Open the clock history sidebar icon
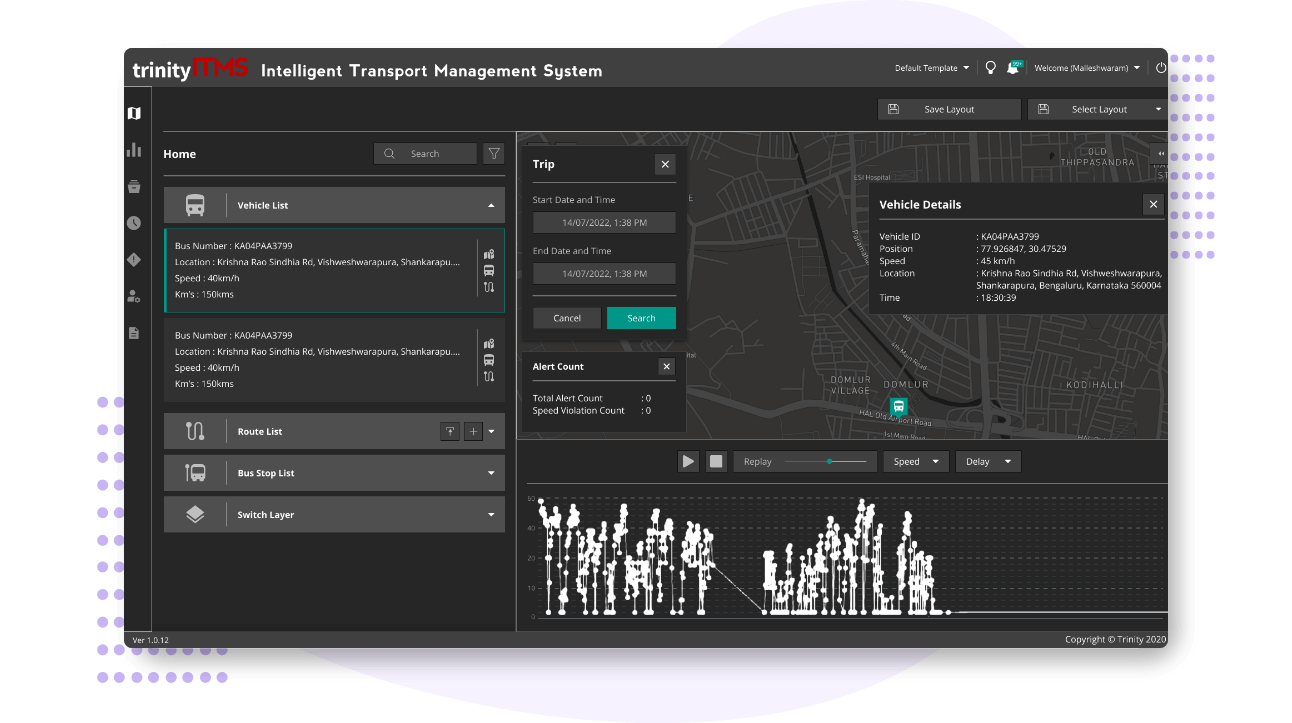Viewport: 1292px width, 723px height. tap(134, 223)
